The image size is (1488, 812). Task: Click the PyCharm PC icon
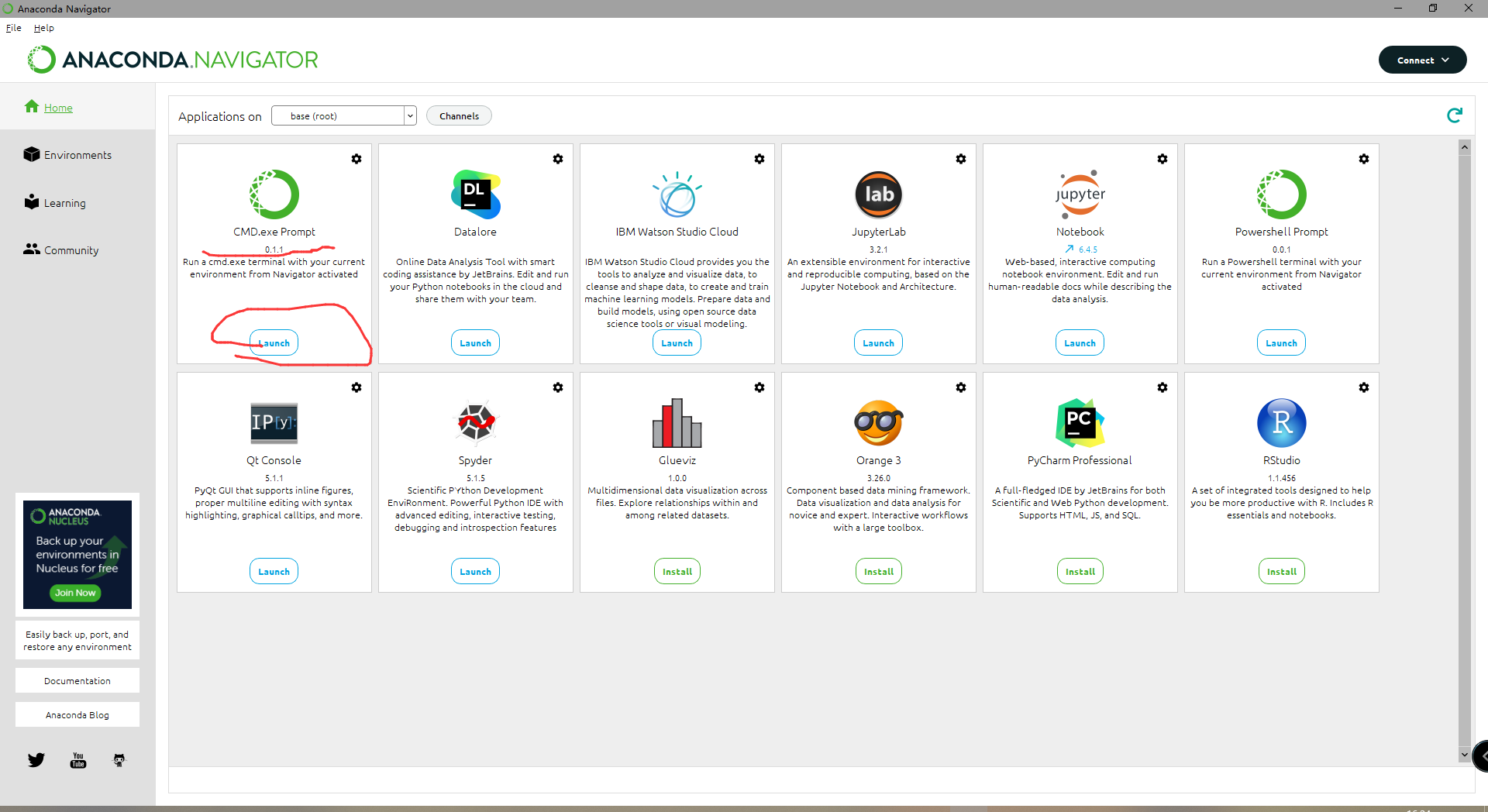point(1080,423)
